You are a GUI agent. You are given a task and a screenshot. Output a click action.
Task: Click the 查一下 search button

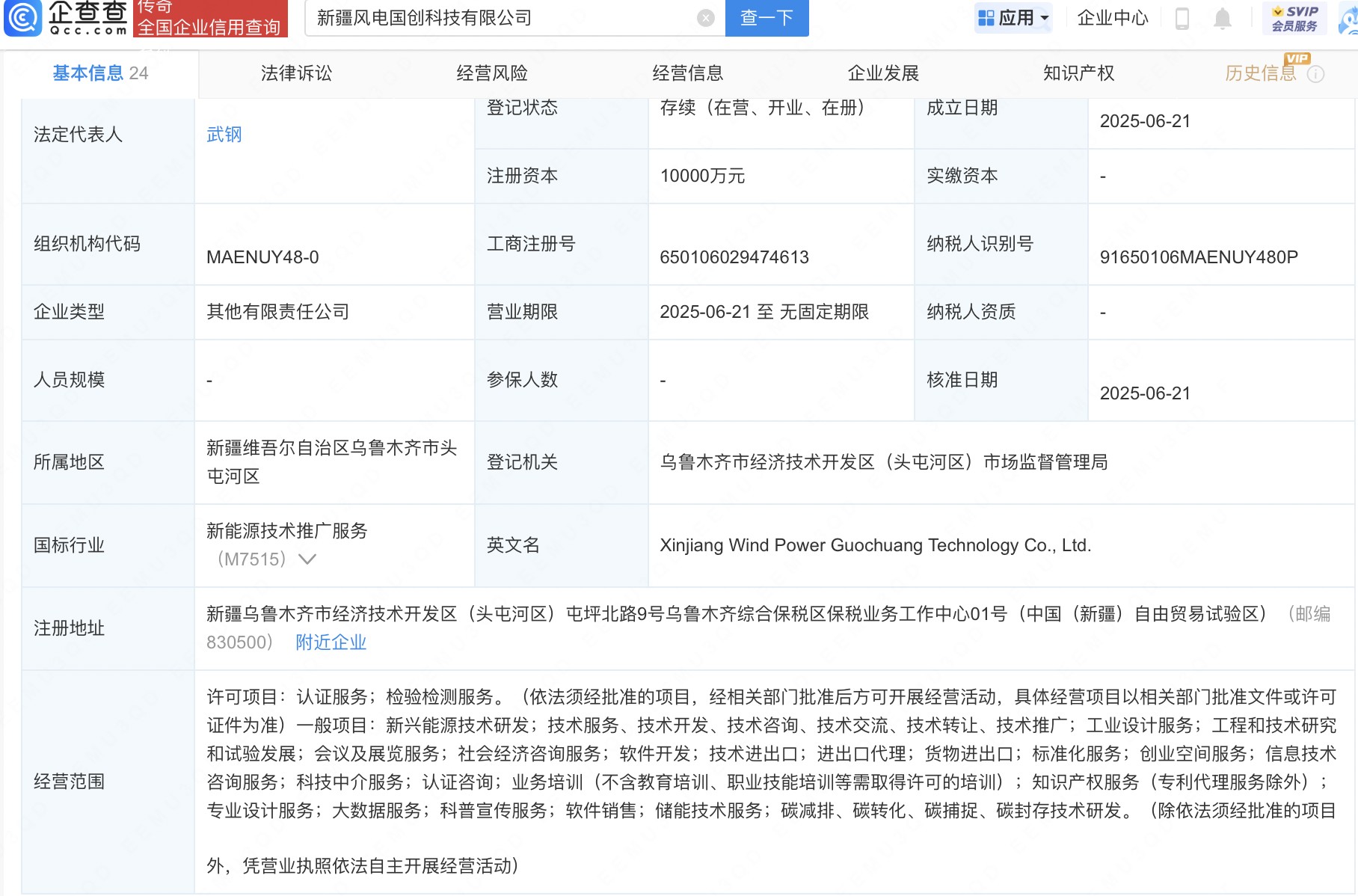coord(766,18)
